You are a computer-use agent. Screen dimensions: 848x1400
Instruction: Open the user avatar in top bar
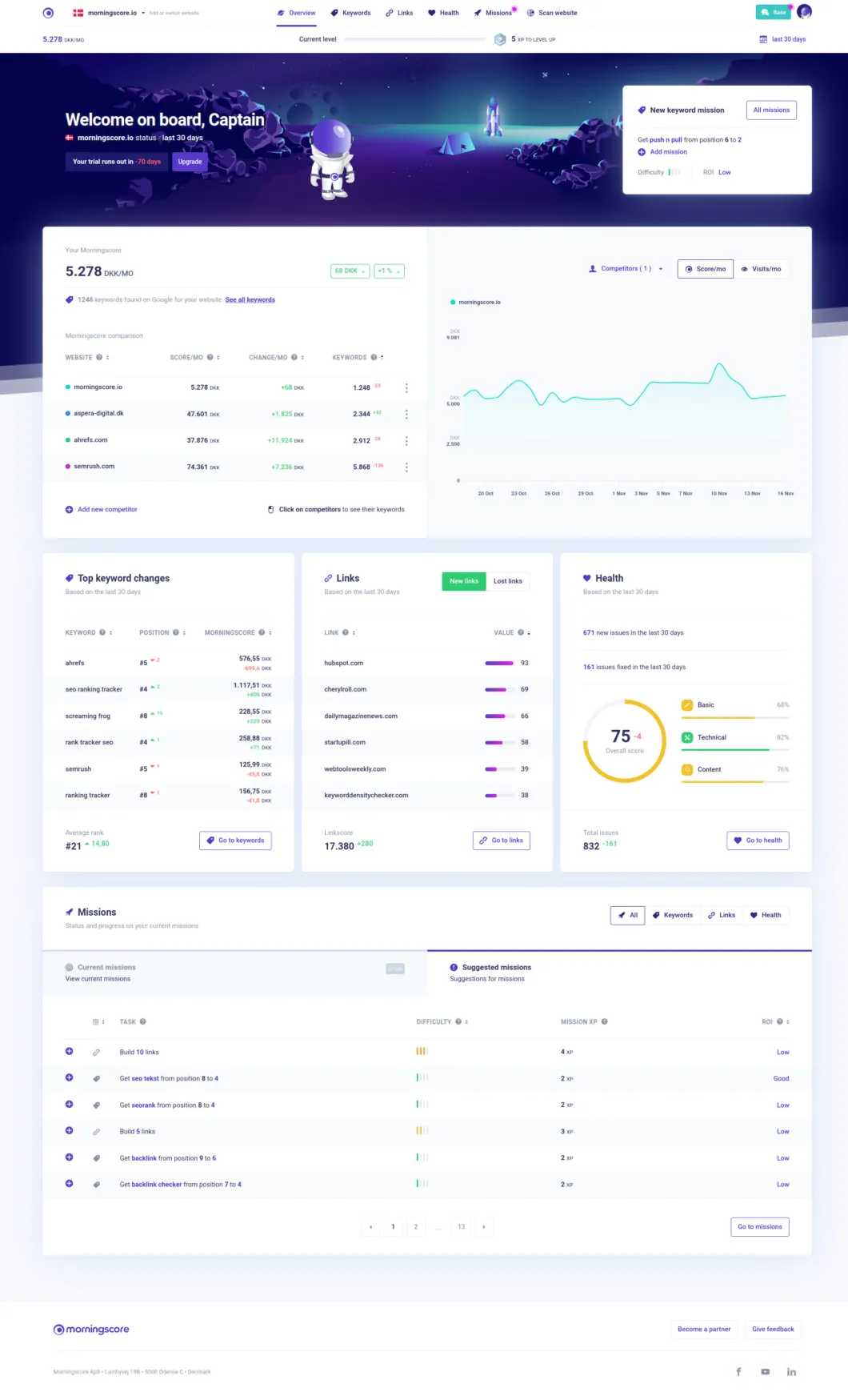point(804,12)
